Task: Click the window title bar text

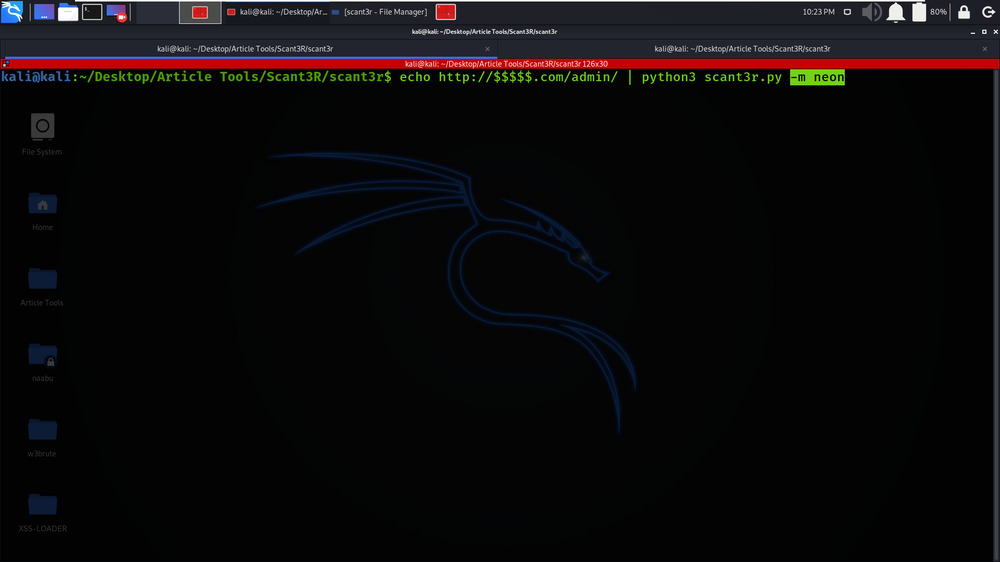Action: click(x=484, y=31)
